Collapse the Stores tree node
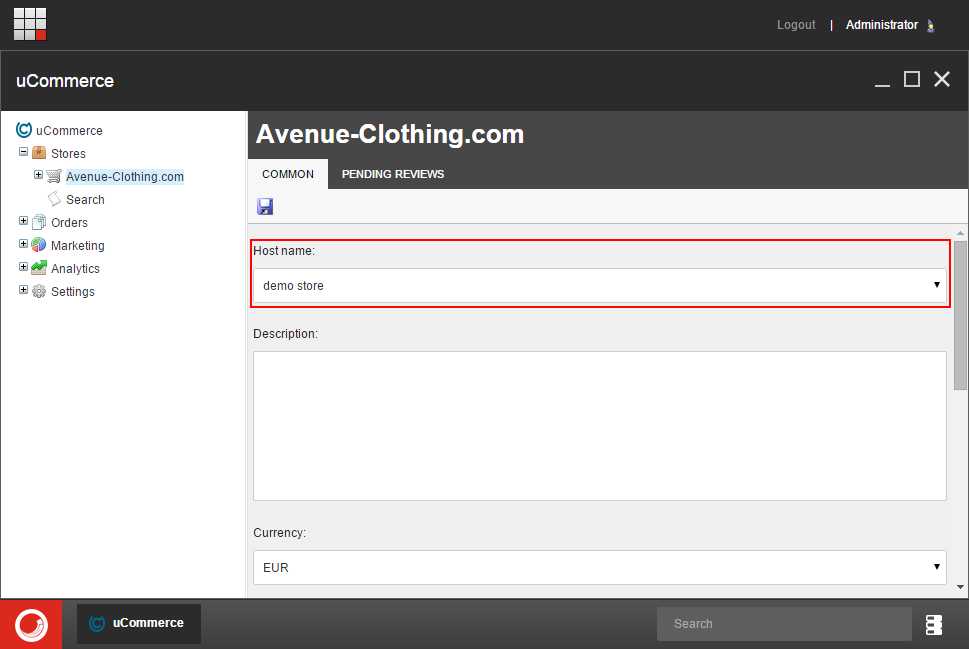 tap(23, 152)
